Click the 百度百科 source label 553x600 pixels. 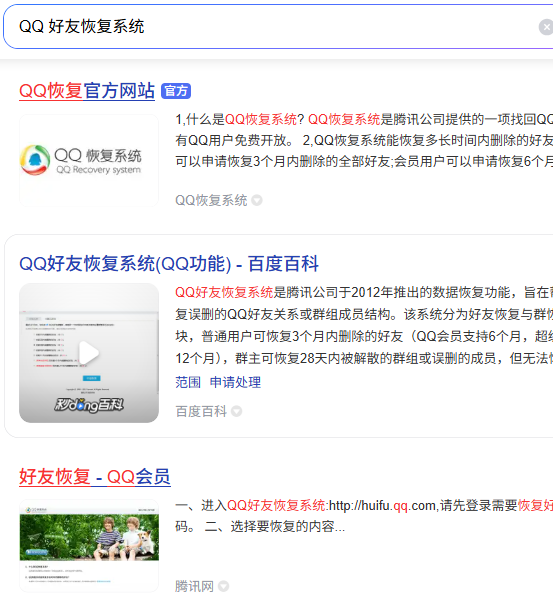[201, 411]
